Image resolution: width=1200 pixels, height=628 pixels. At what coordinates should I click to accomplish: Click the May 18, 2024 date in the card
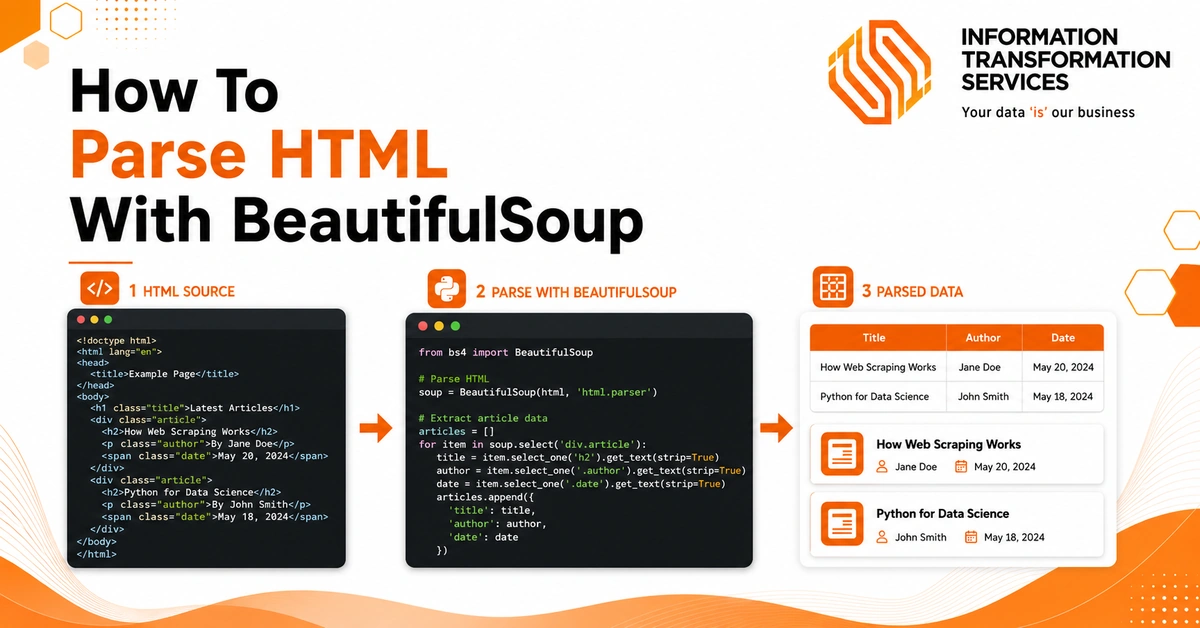coord(1015,537)
